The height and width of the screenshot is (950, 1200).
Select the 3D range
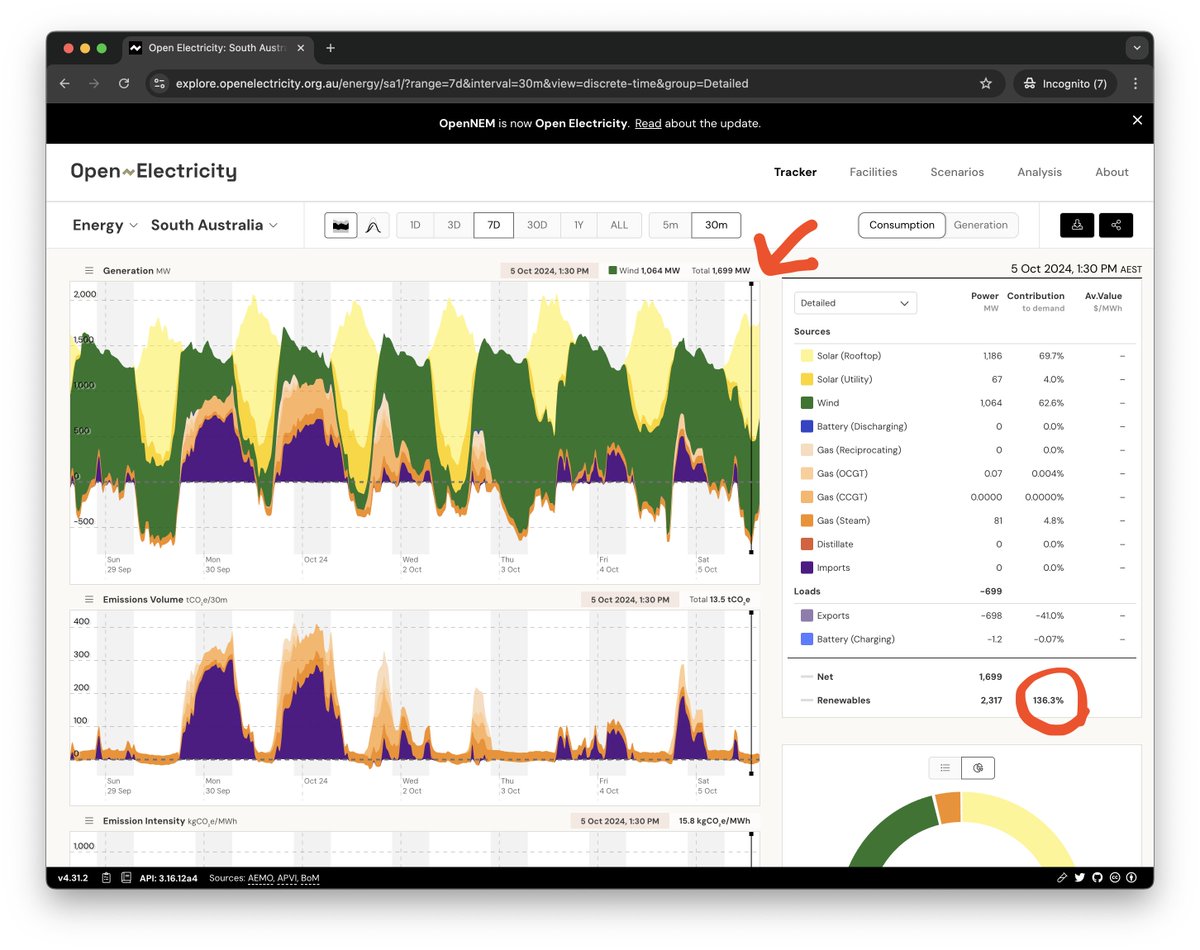454,225
